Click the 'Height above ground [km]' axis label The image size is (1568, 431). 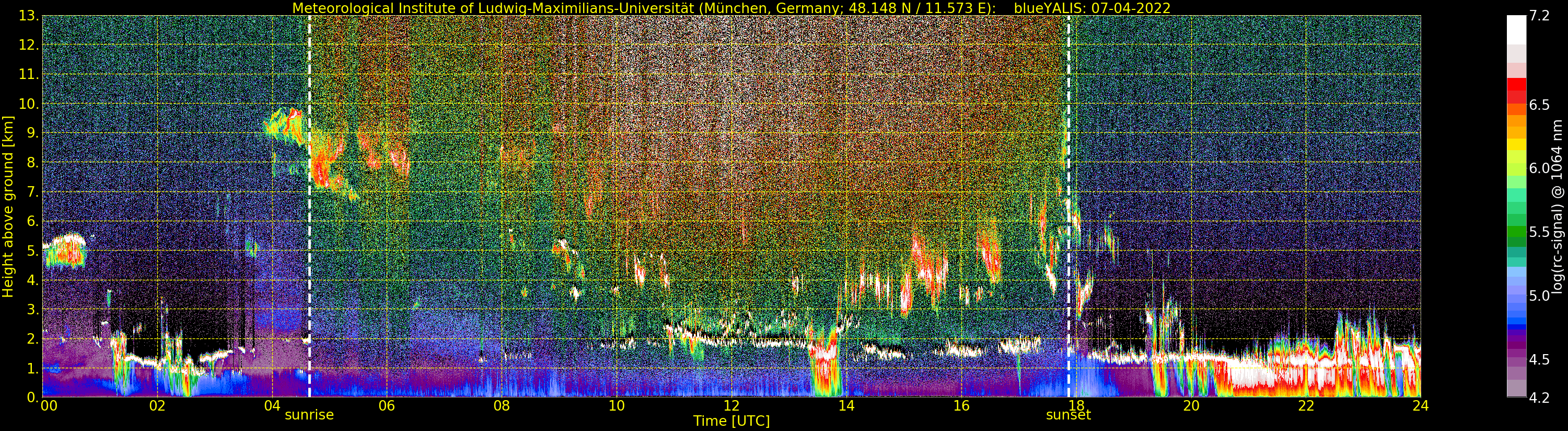coord(8,206)
